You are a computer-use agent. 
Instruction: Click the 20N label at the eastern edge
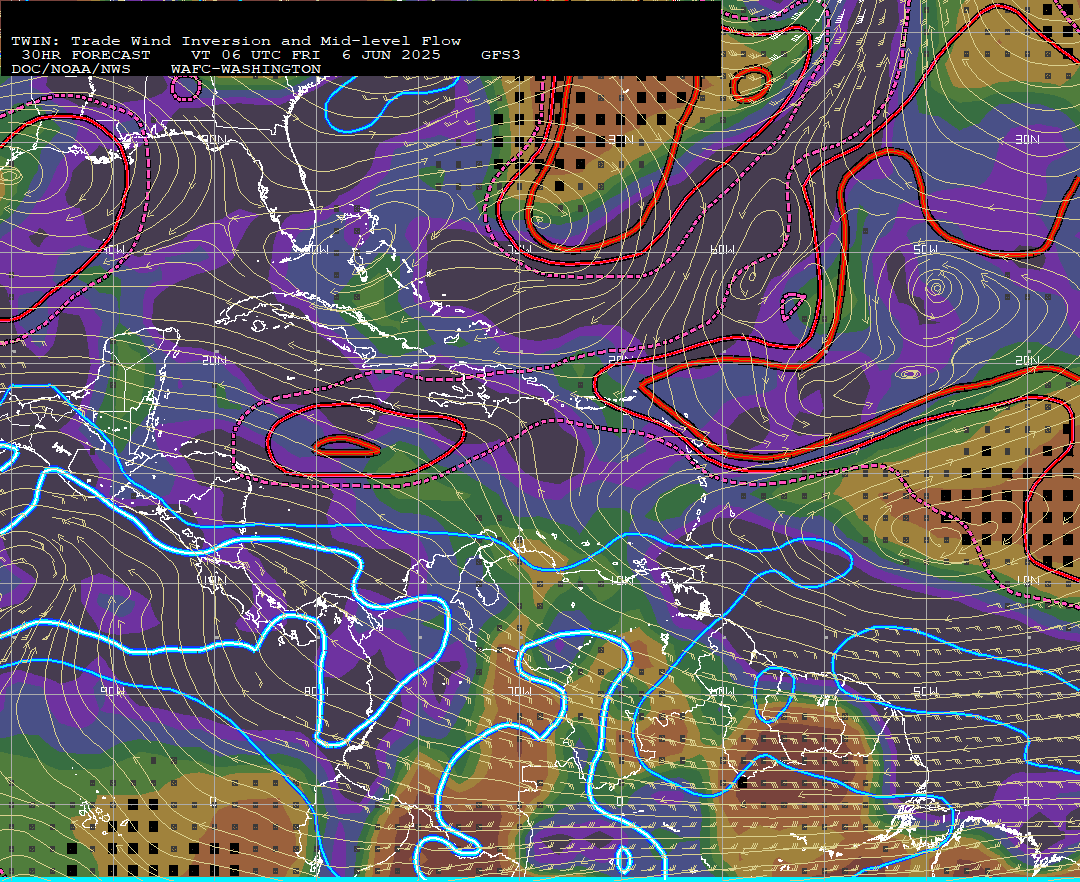pyautogui.click(x=1027, y=361)
